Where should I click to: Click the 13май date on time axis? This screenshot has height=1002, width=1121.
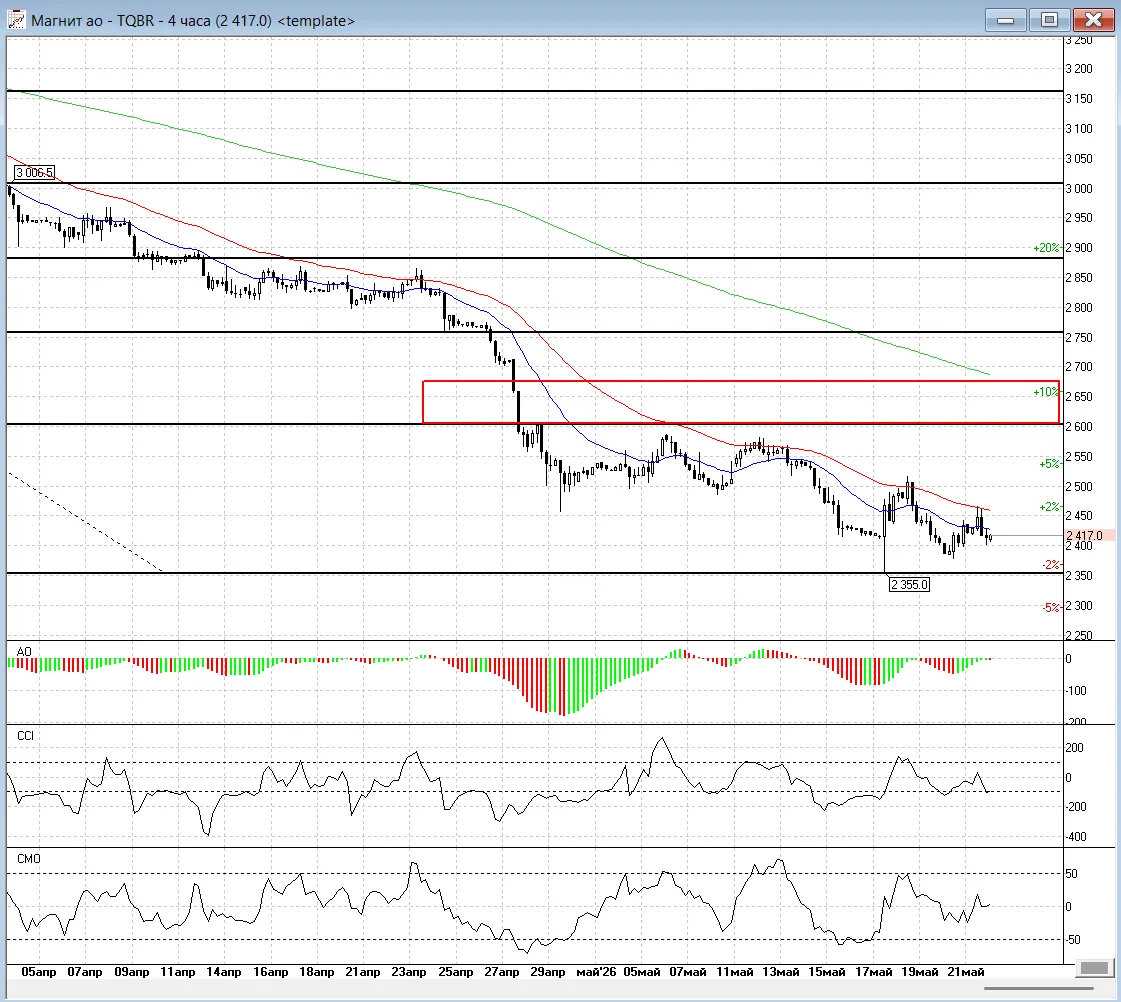tap(781, 972)
